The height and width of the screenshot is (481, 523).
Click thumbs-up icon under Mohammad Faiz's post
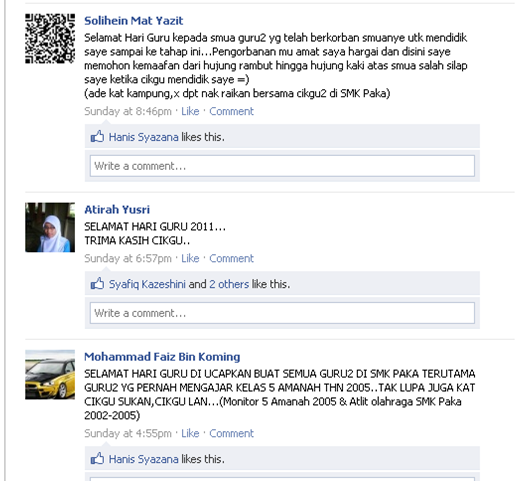[x=97, y=458]
